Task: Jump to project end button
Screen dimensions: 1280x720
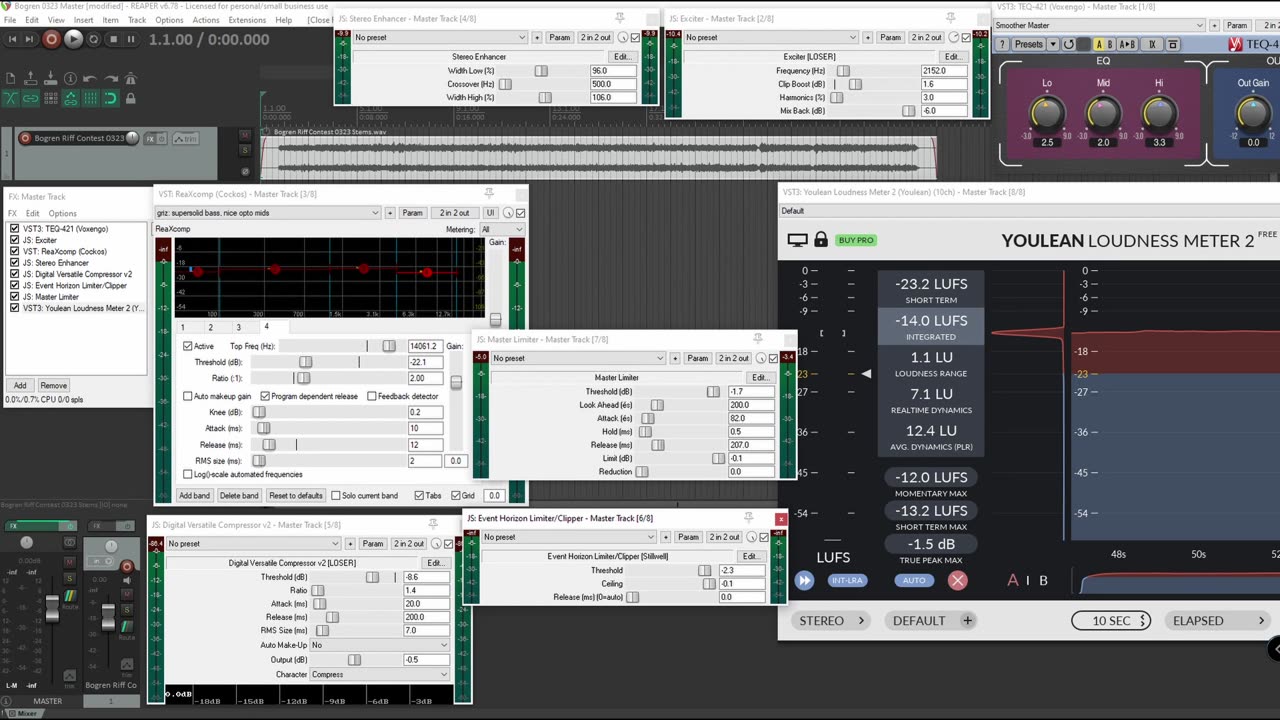Action: tap(31, 39)
